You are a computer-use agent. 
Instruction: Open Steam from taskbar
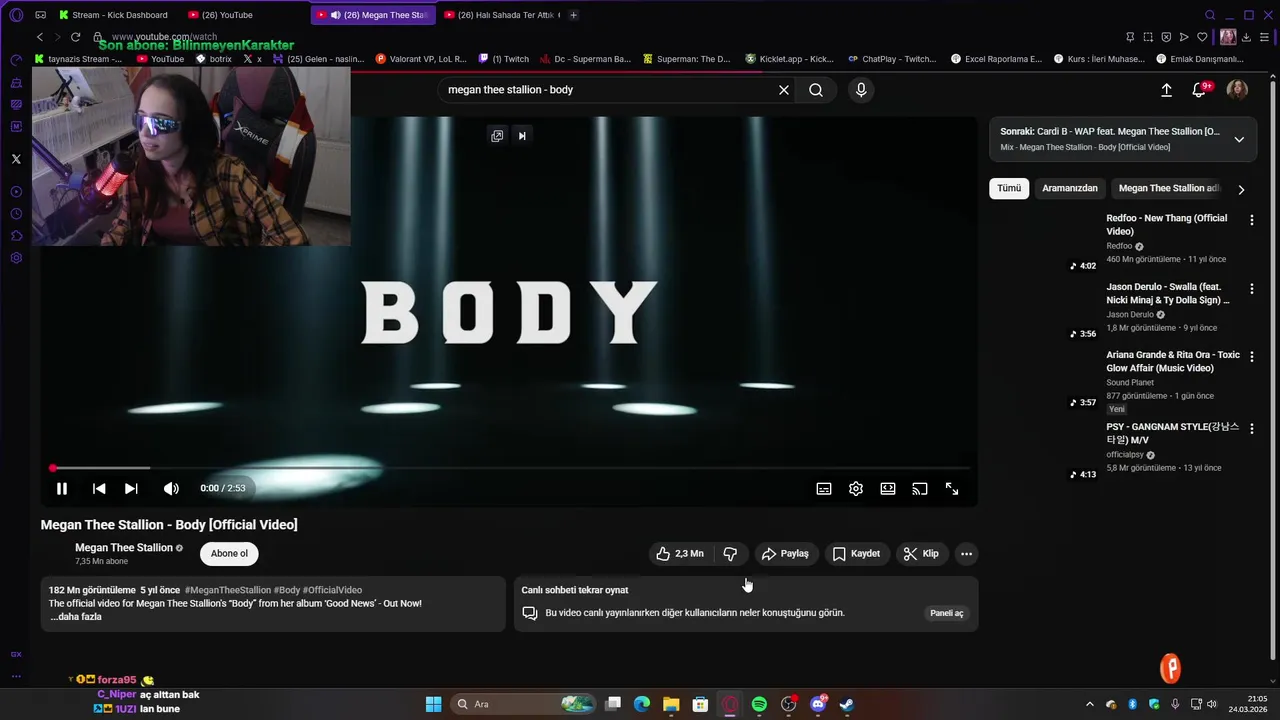tap(846, 704)
